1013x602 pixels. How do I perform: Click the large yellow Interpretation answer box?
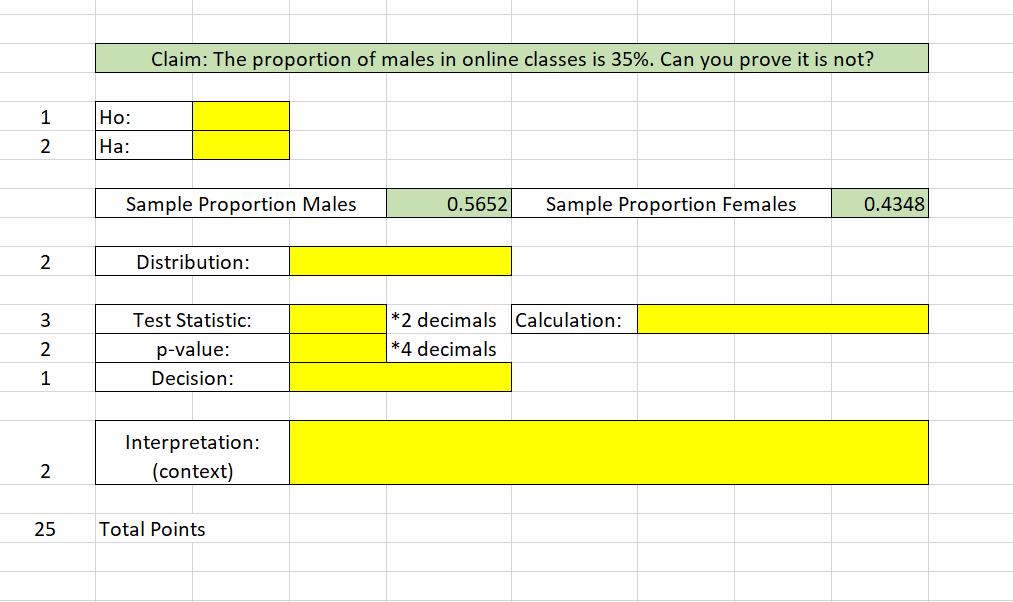click(609, 451)
